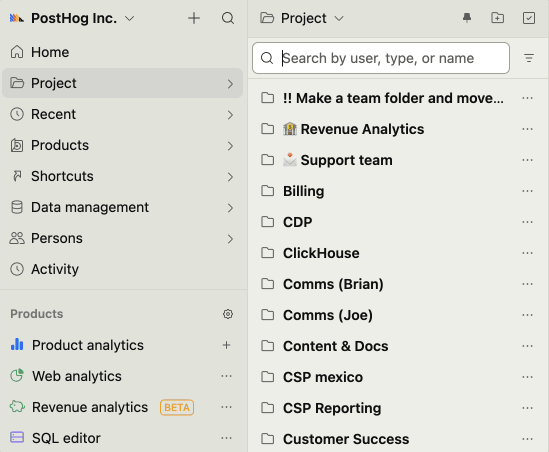Open more options for Comms (Brian) folder
The image size is (549, 452).
click(x=527, y=284)
